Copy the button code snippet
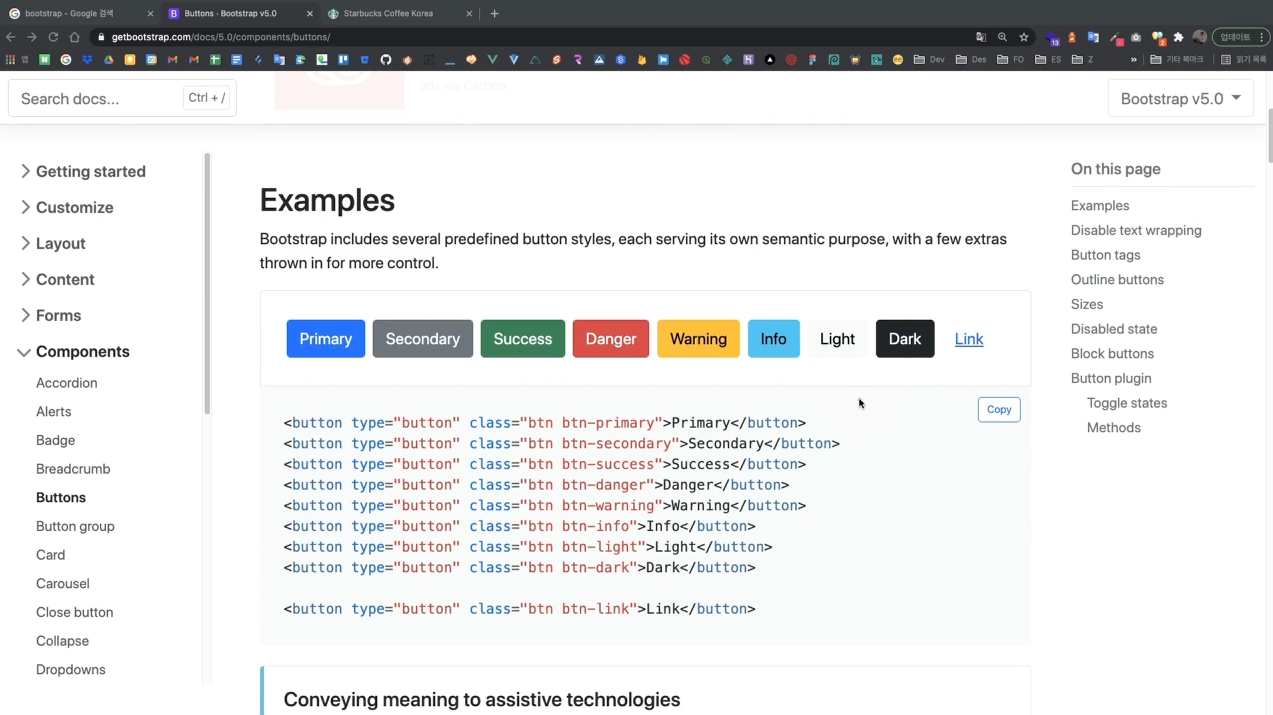The width and height of the screenshot is (1273, 715). pos(998,409)
